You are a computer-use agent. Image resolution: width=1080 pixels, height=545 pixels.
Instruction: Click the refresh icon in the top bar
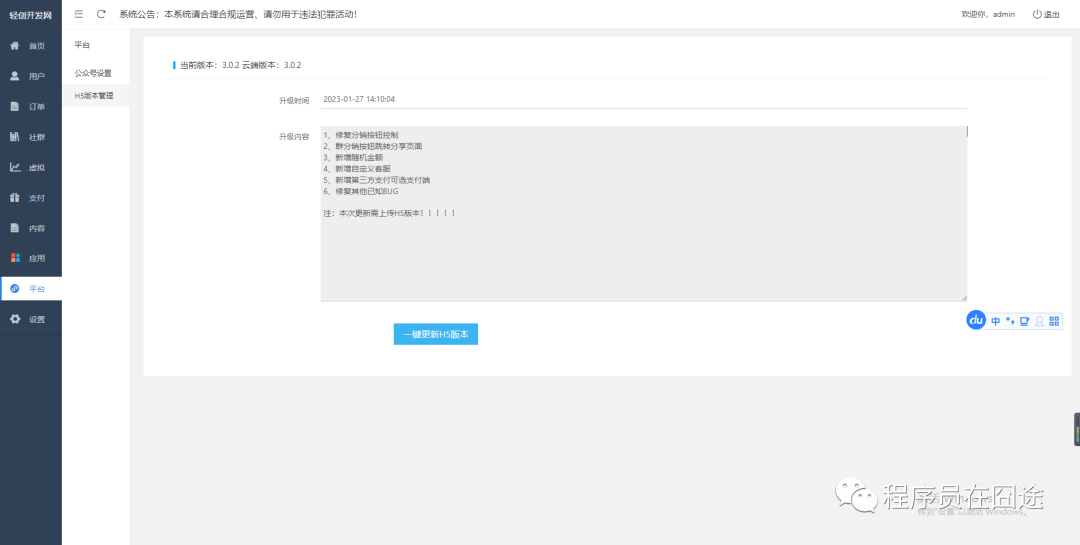click(x=101, y=14)
